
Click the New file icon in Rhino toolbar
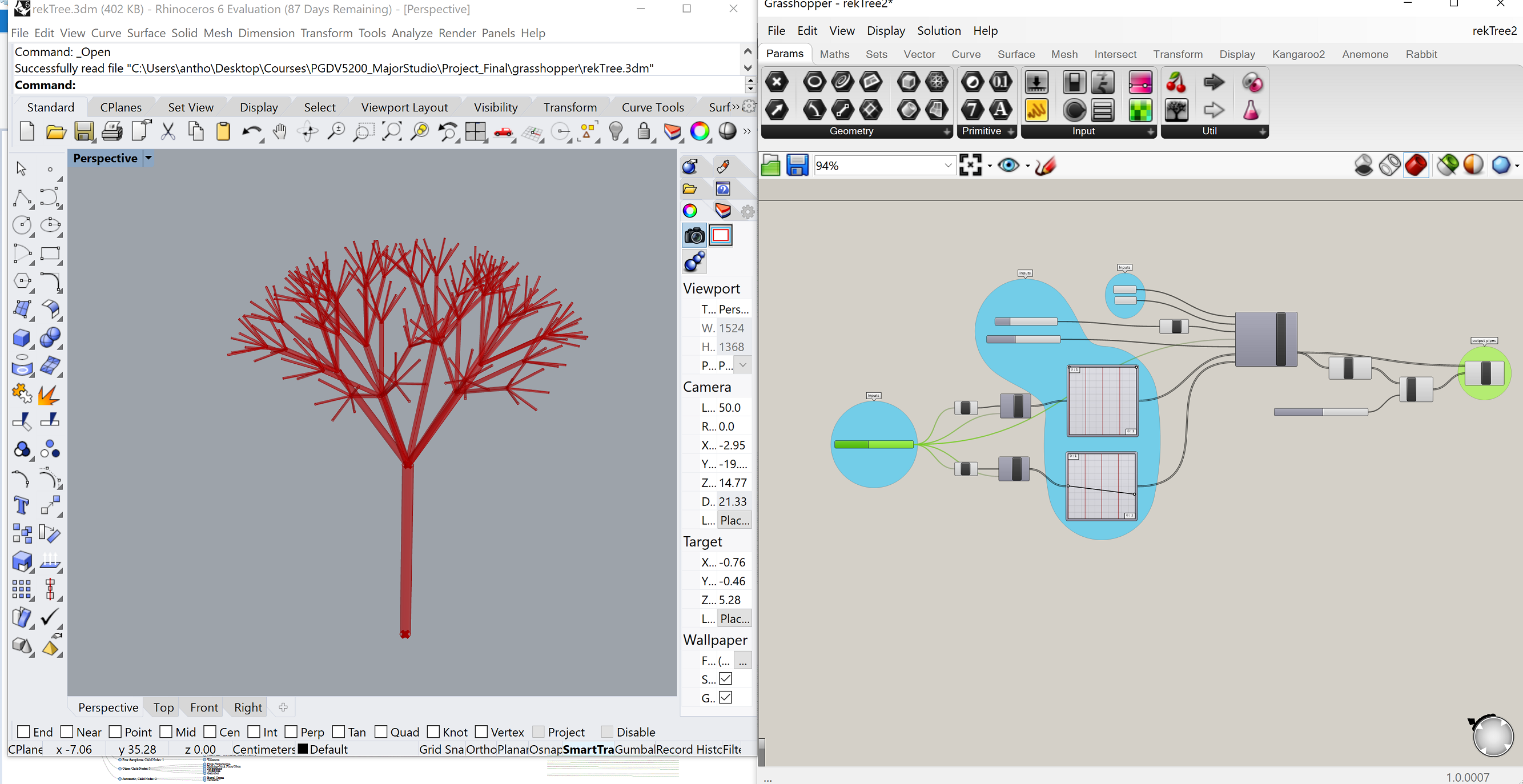(x=27, y=131)
